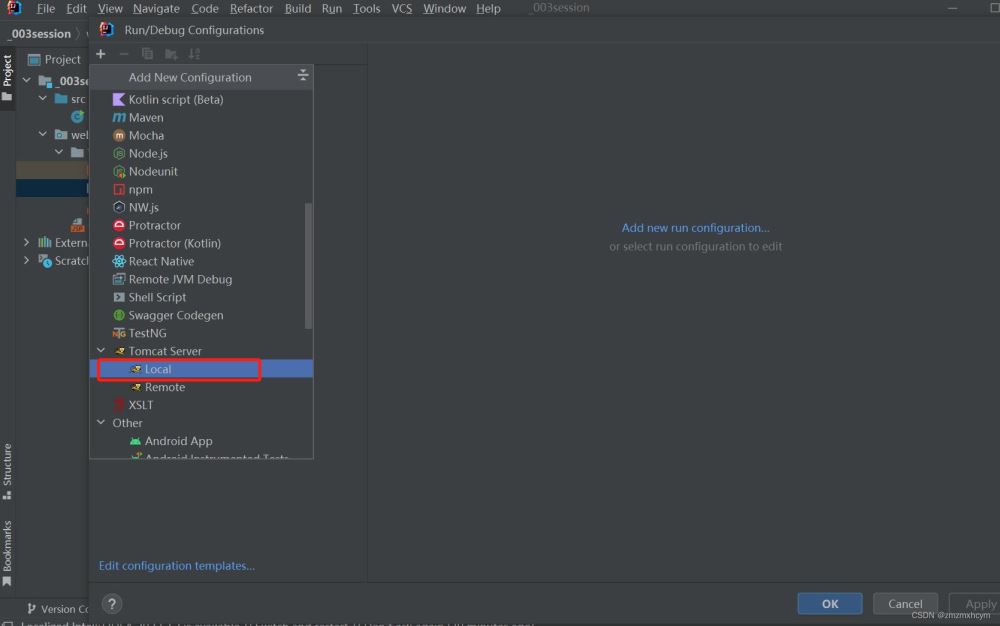Select the Maven configuration icon

(119, 117)
